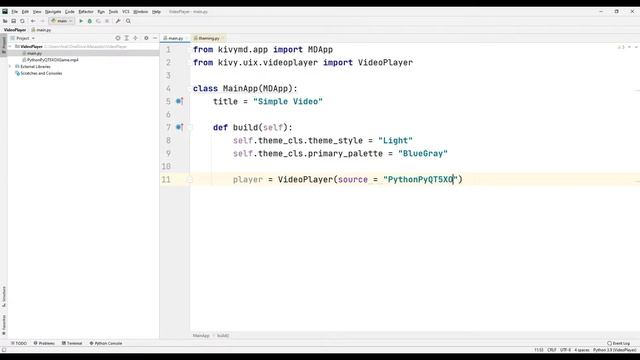Viewport: 640px width, 360px height.
Task: Click the override gutter icon on line 5
Action: pos(179,101)
